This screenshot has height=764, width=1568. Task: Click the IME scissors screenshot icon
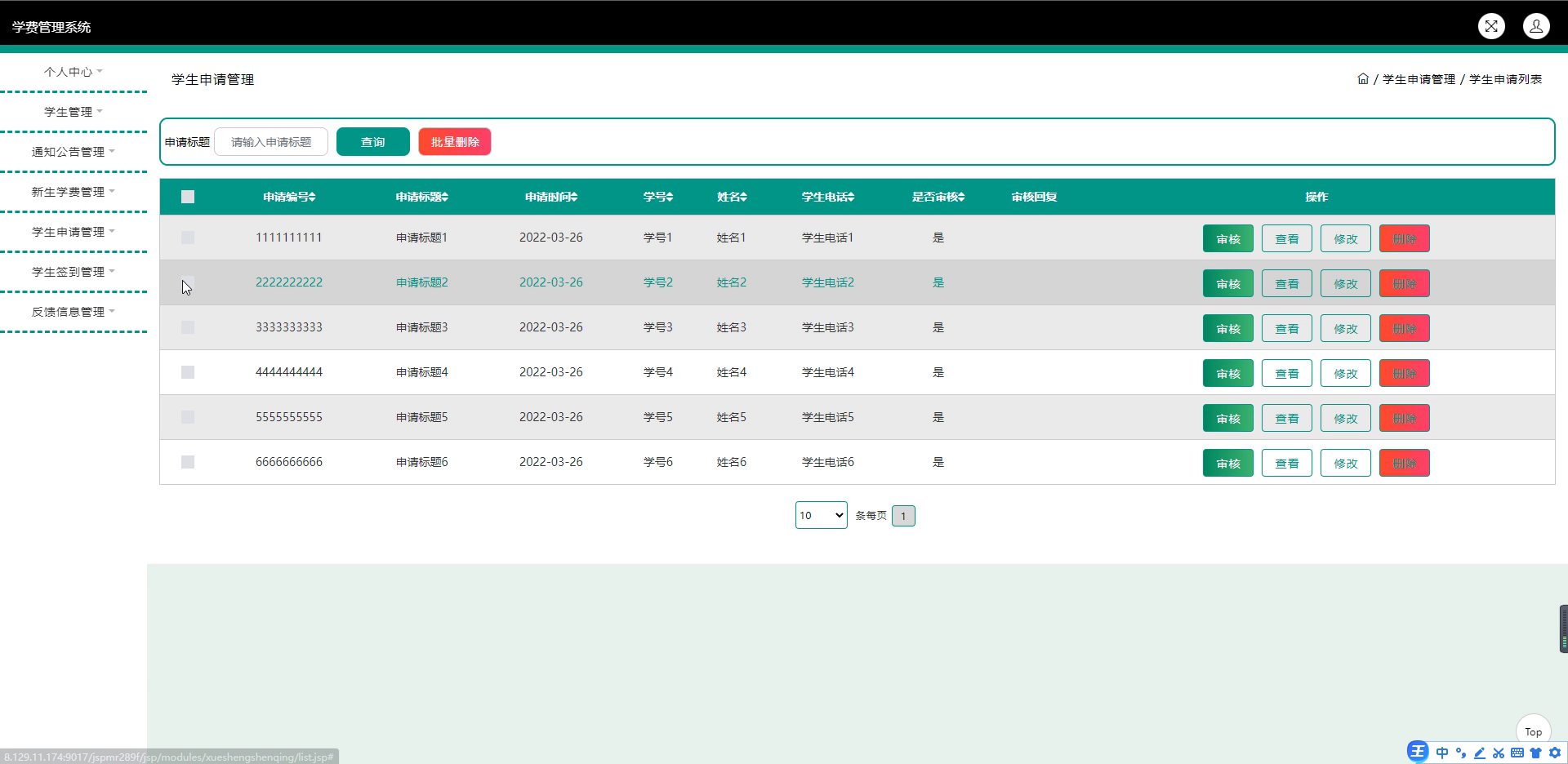tap(1499, 753)
